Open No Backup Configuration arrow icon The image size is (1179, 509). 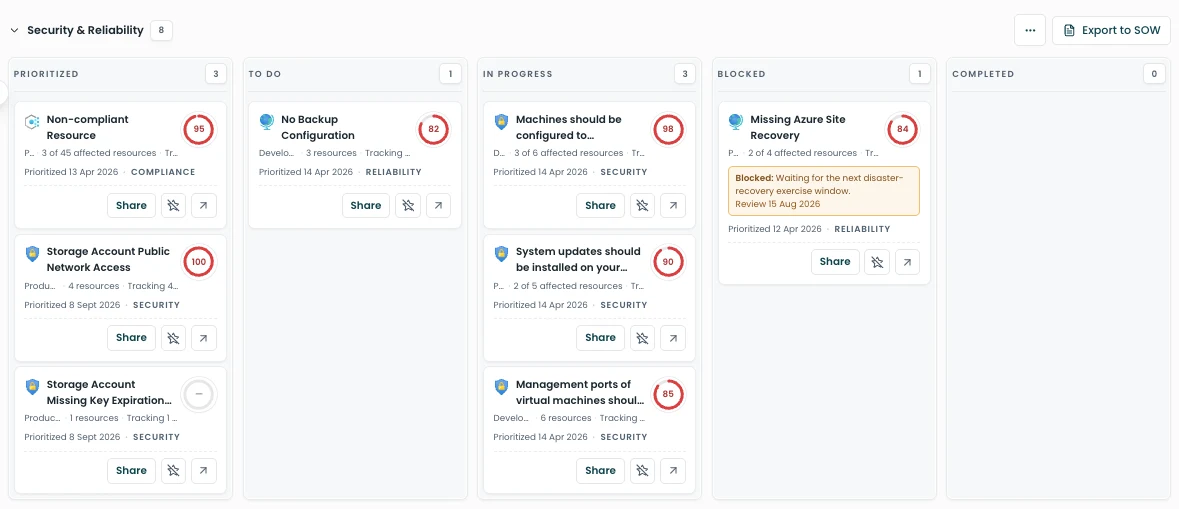pyautogui.click(x=438, y=205)
